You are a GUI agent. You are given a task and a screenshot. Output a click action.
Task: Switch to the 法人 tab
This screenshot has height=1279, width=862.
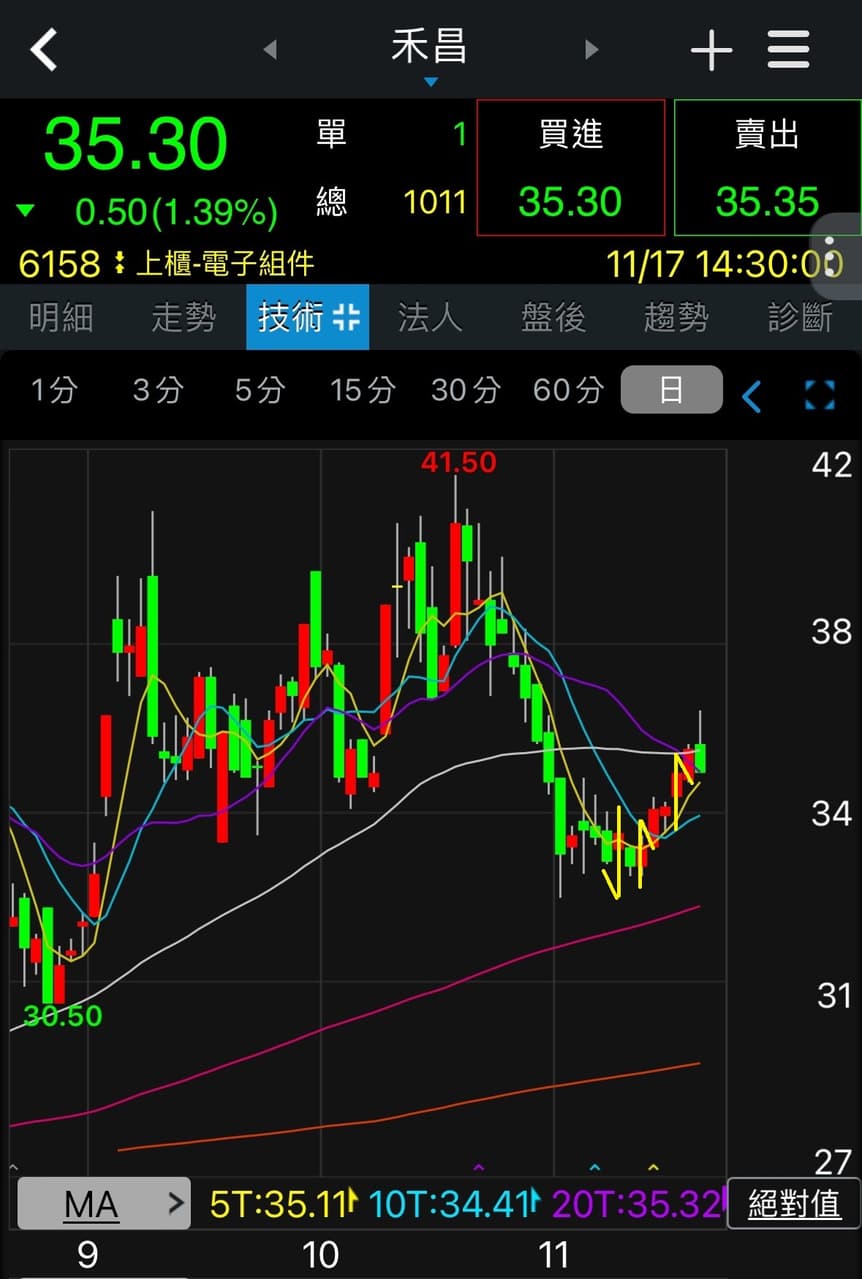pyautogui.click(x=430, y=317)
